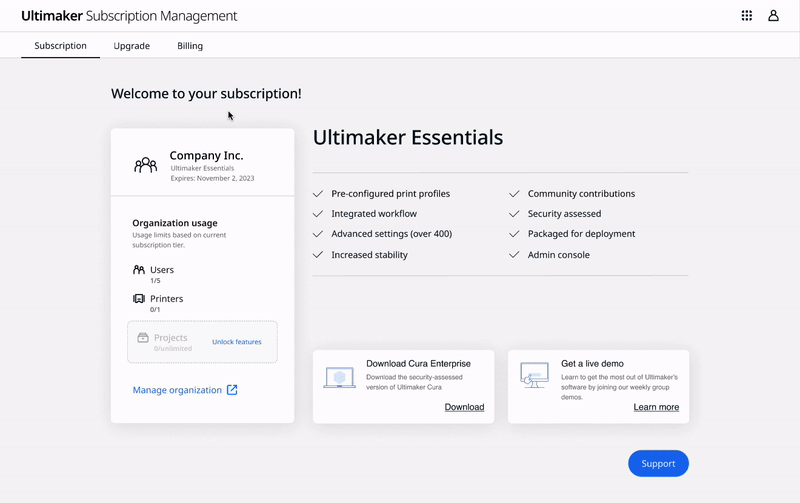Click the laptop icon on Download Cura Enterprise card
800x503 pixels.
(339, 378)
